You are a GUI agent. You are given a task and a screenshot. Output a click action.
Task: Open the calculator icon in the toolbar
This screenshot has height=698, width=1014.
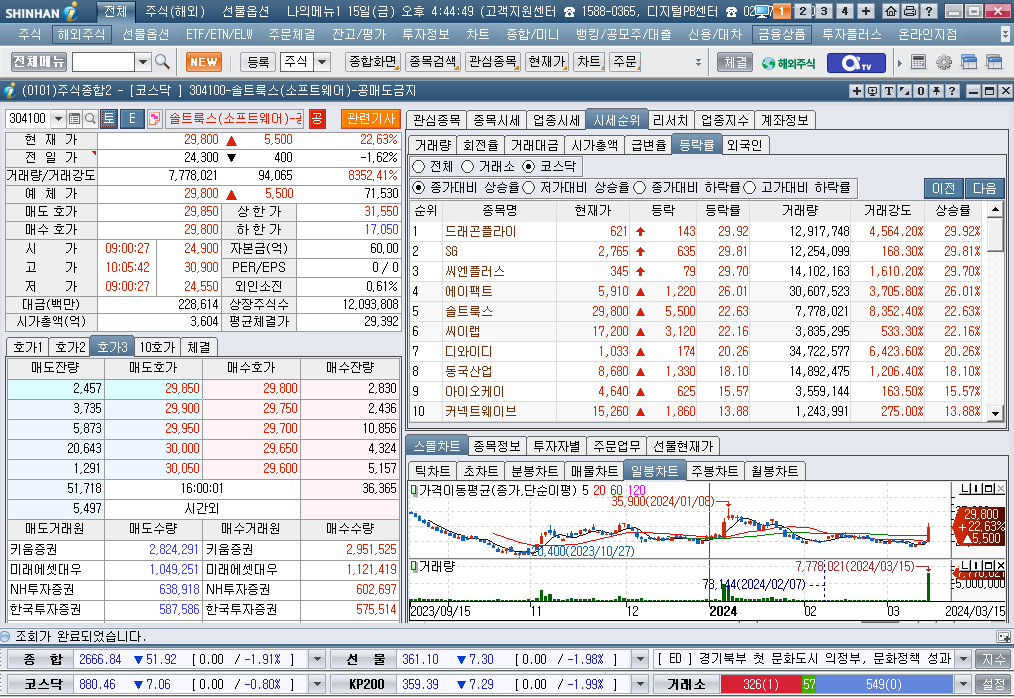click(918, 62)
